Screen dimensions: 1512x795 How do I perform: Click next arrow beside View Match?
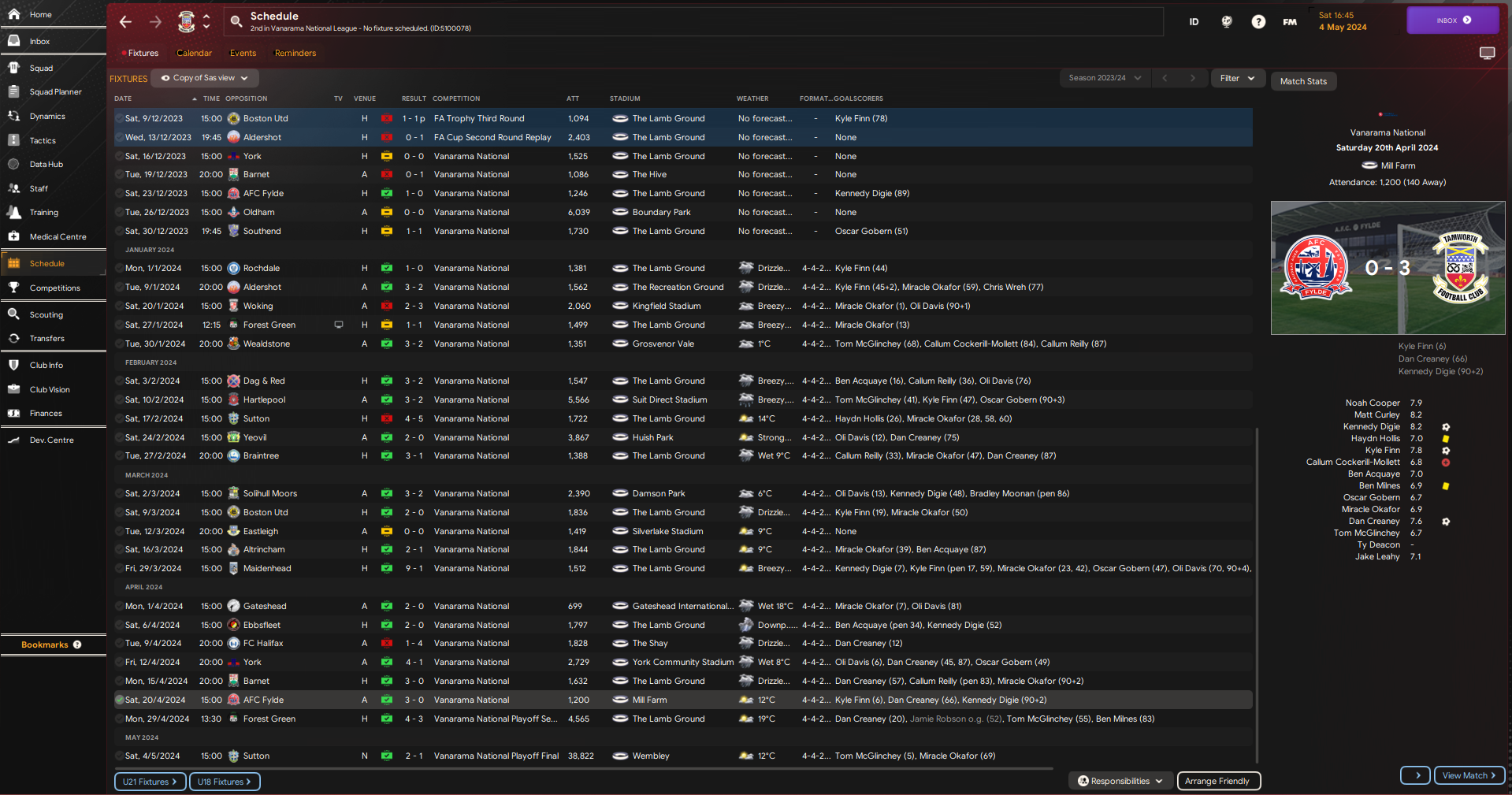click(x=1415, y=775)
